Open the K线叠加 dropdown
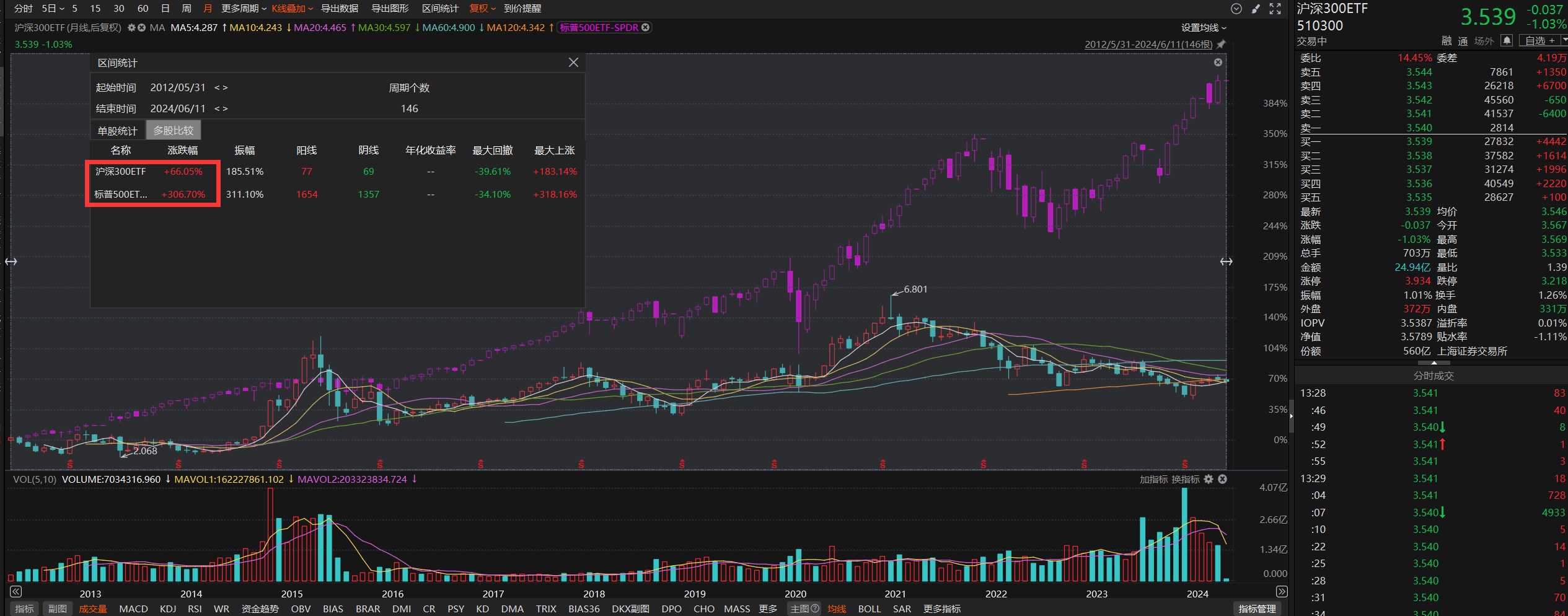Screen dimensions: 1568x616 pyautogui.click(x=292, y=9)
